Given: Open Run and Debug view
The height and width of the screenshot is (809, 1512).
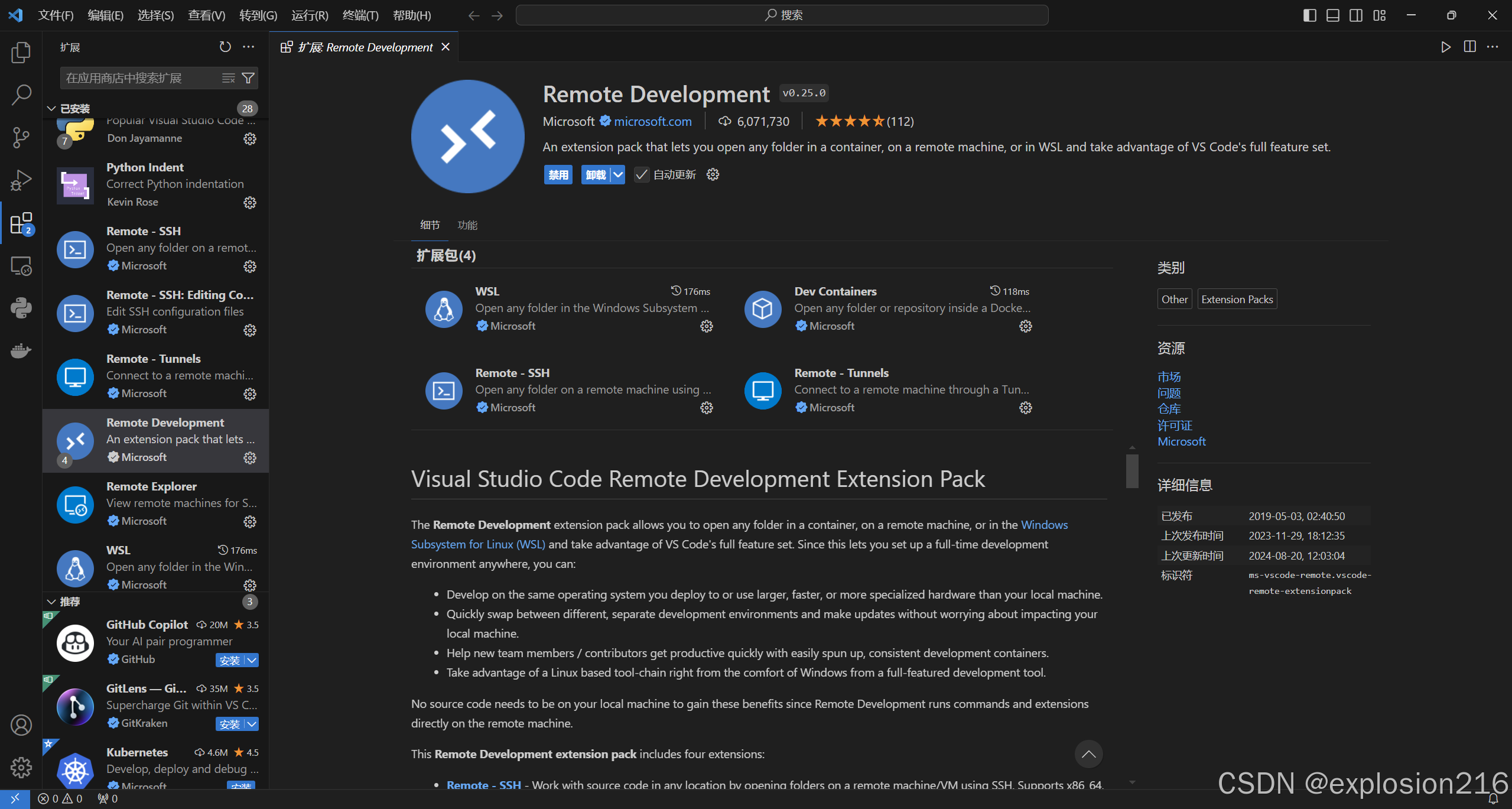Looking at the screenshot, I should pyautogui.click(x=21, y=180).
